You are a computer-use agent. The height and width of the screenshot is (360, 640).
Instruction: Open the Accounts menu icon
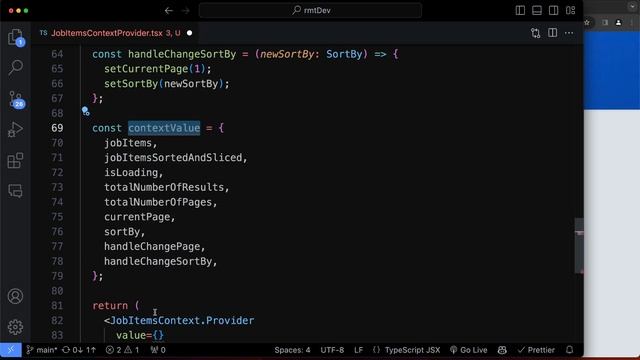click(x=16, y=296)
